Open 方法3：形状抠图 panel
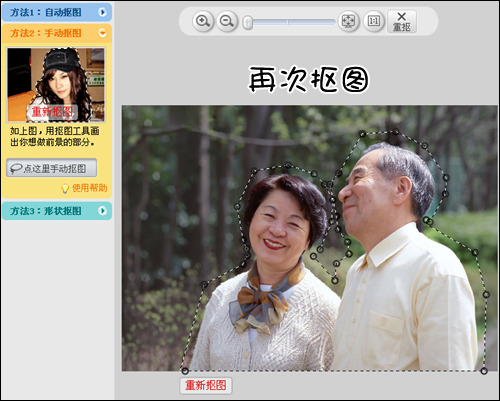Screen dimensions: 500x401 pyautogui.click(x=57, y=211)
